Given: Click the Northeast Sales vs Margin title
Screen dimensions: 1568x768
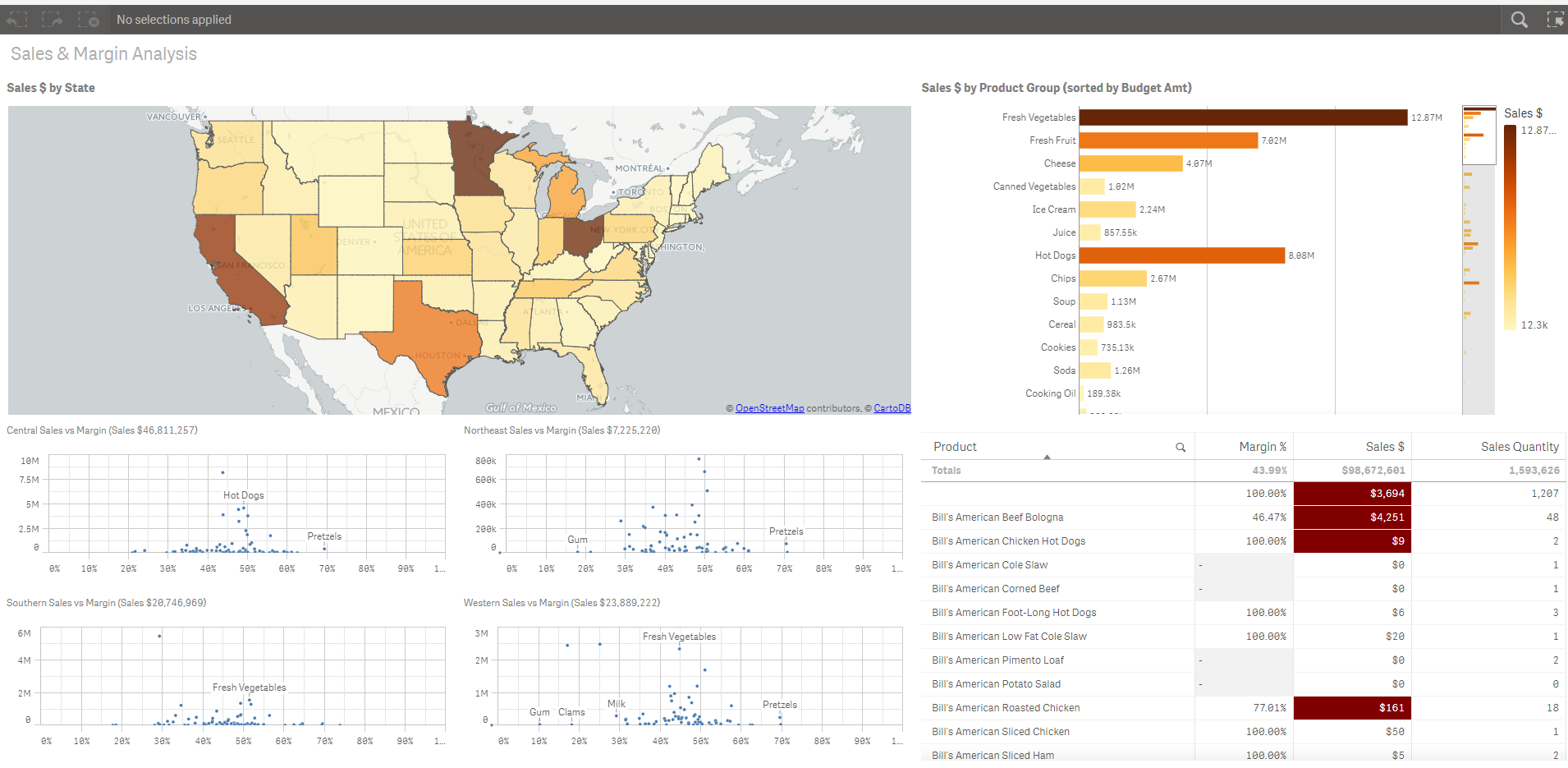Looking at the screenshot, I should (562, 430).
